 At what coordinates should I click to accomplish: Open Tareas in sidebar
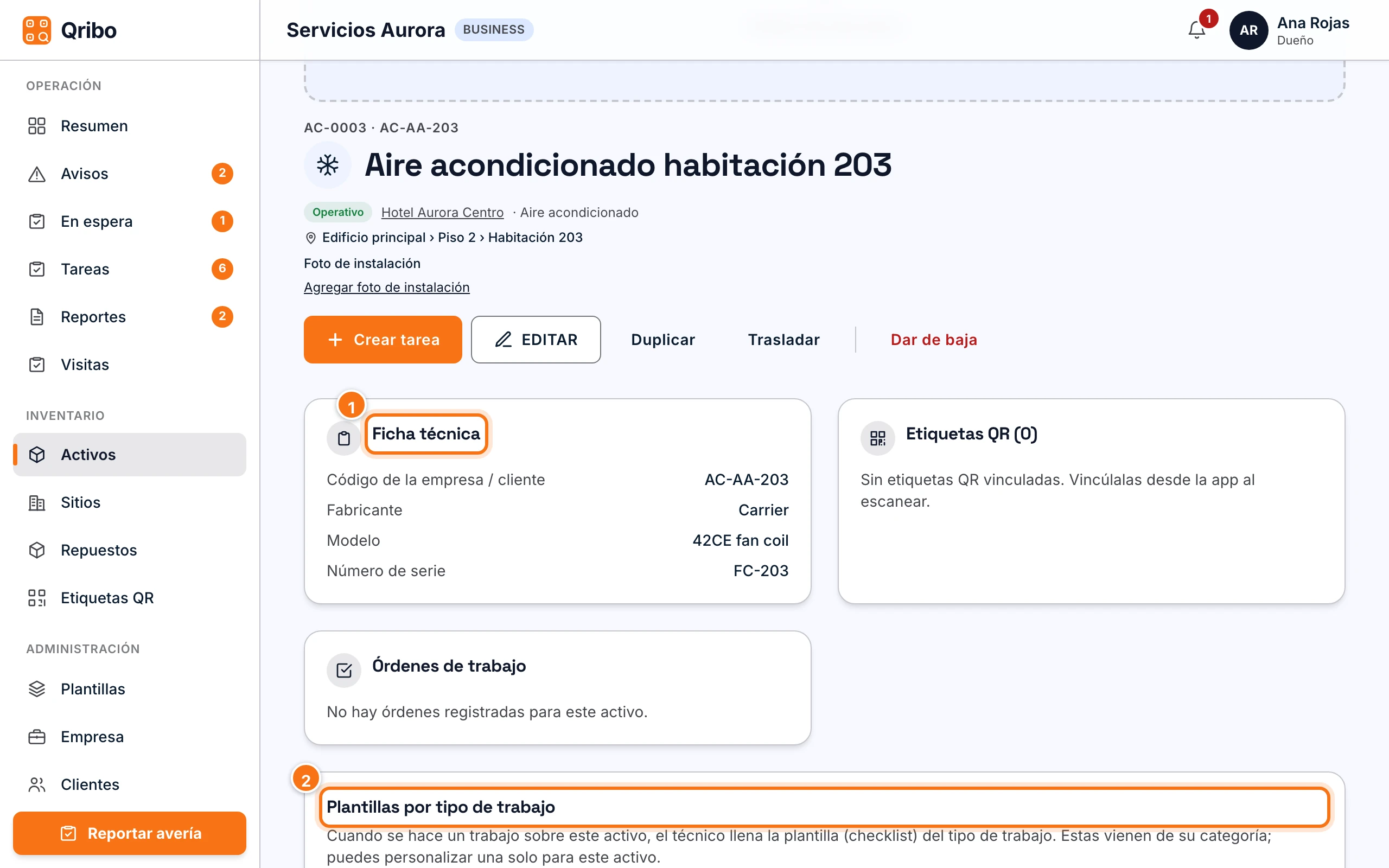tap(130, 269)
